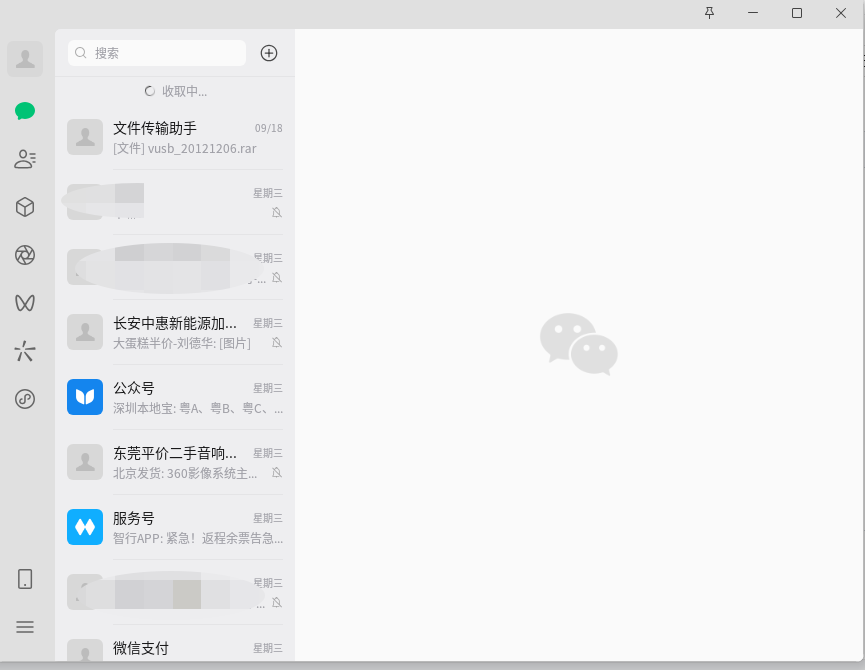Click the preview starting with '北京发货'
865x670 pixels.
point(185,474)
